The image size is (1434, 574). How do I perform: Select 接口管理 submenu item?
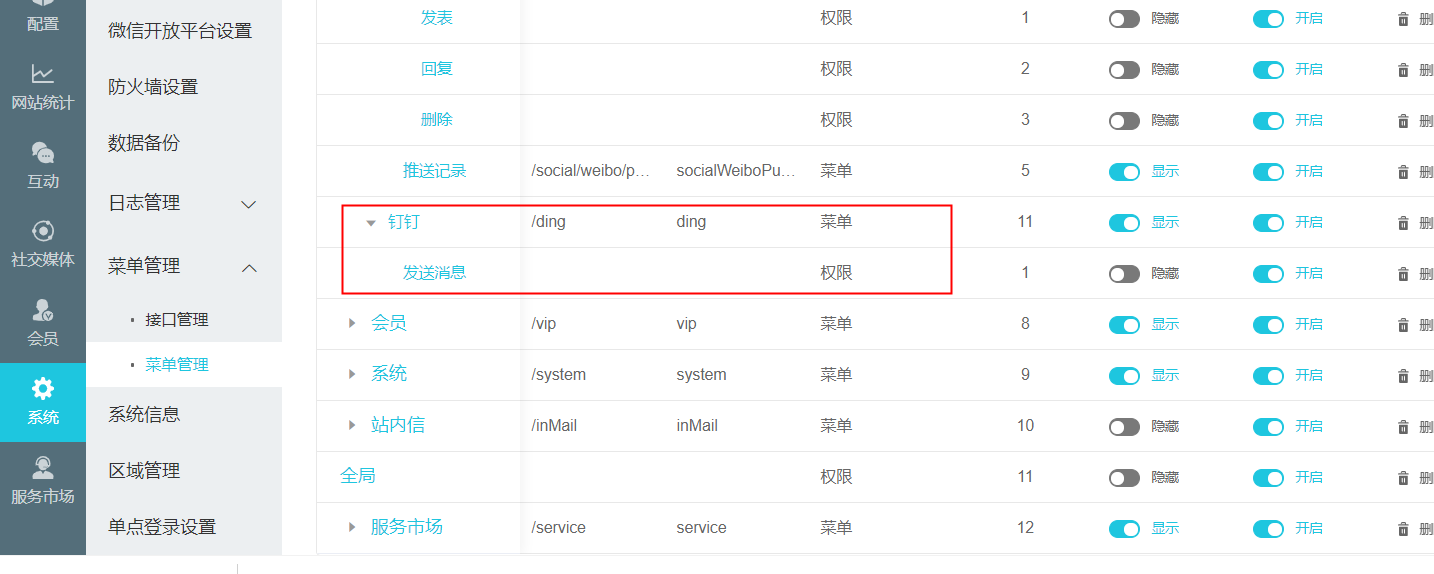[177, 320]
